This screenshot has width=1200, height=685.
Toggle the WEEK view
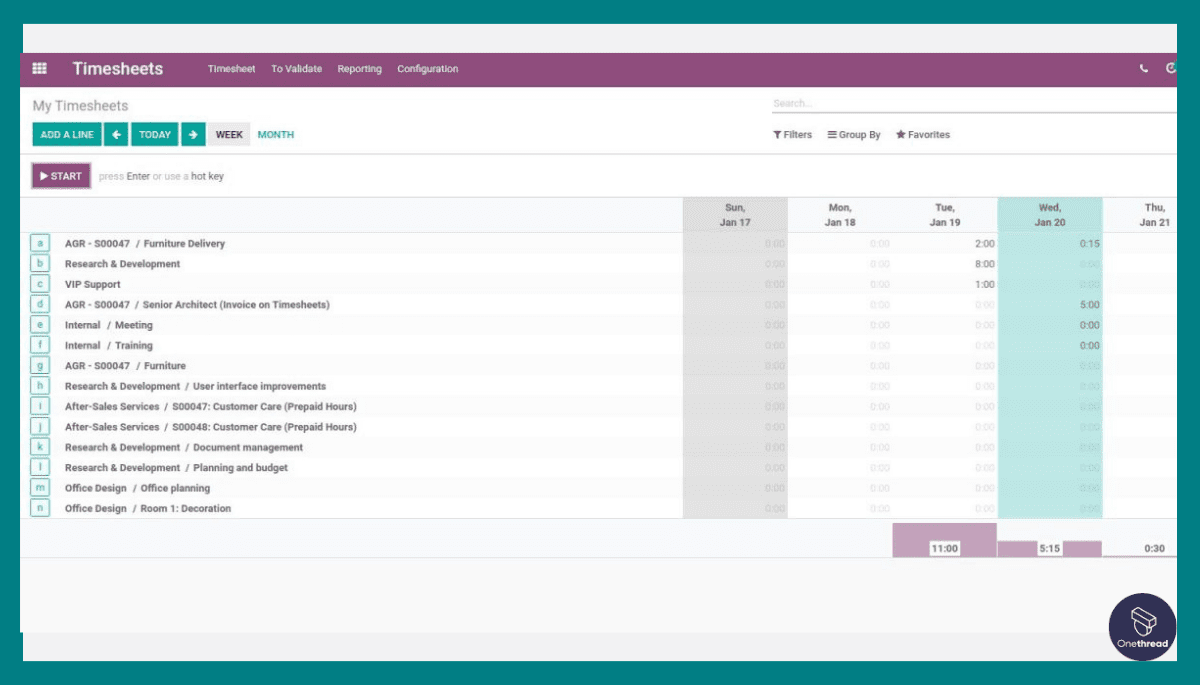(x=229, y=134)
